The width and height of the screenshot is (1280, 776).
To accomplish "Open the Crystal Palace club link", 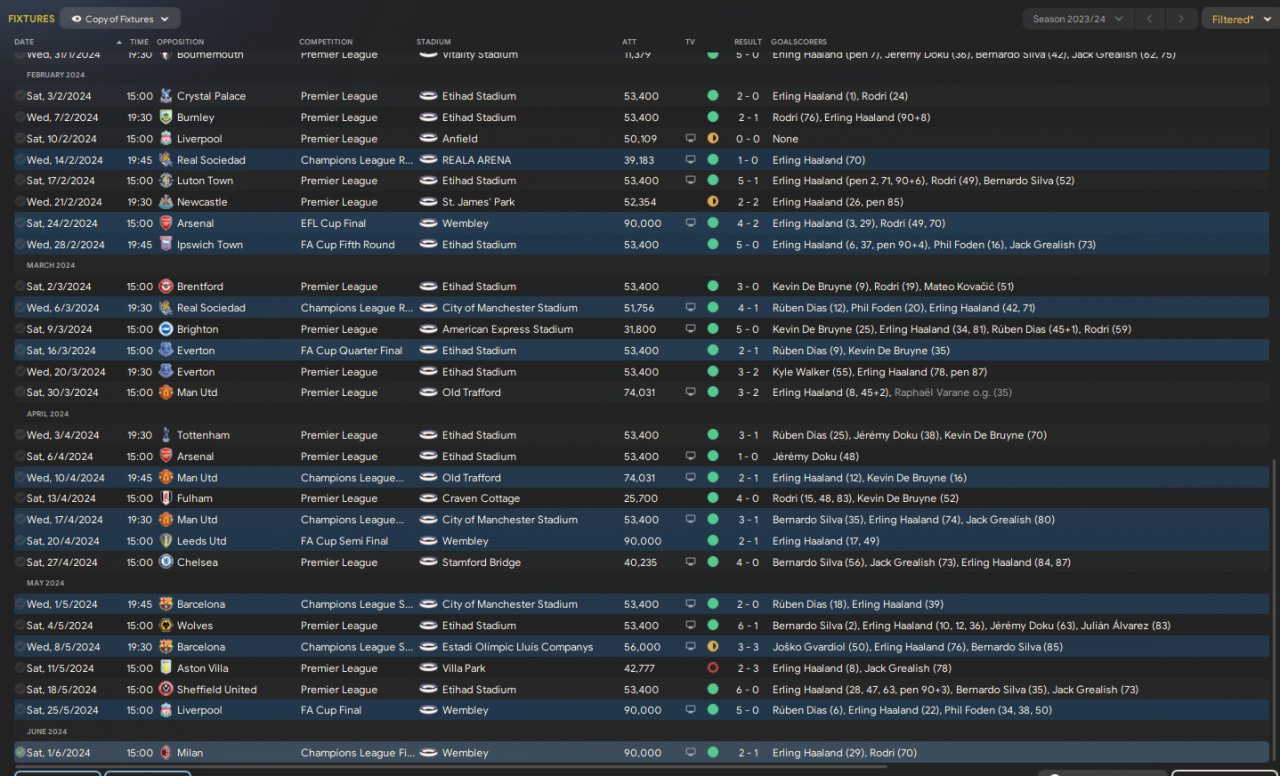I will 211,96.
